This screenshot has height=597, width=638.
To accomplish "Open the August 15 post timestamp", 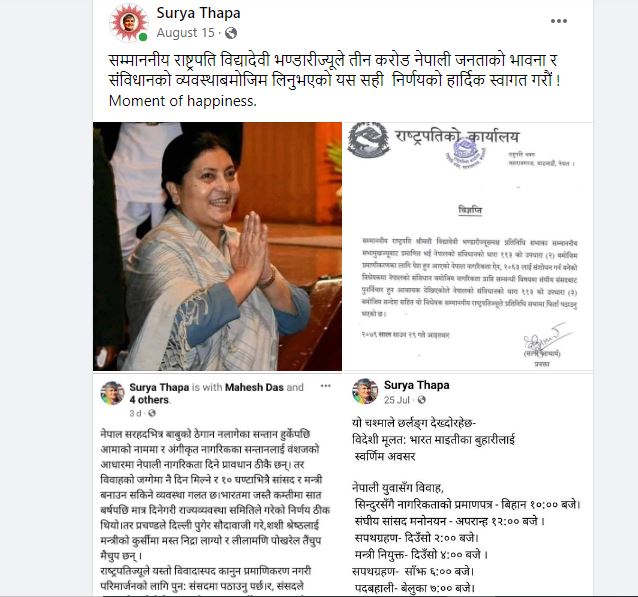I will coord(186,33).
